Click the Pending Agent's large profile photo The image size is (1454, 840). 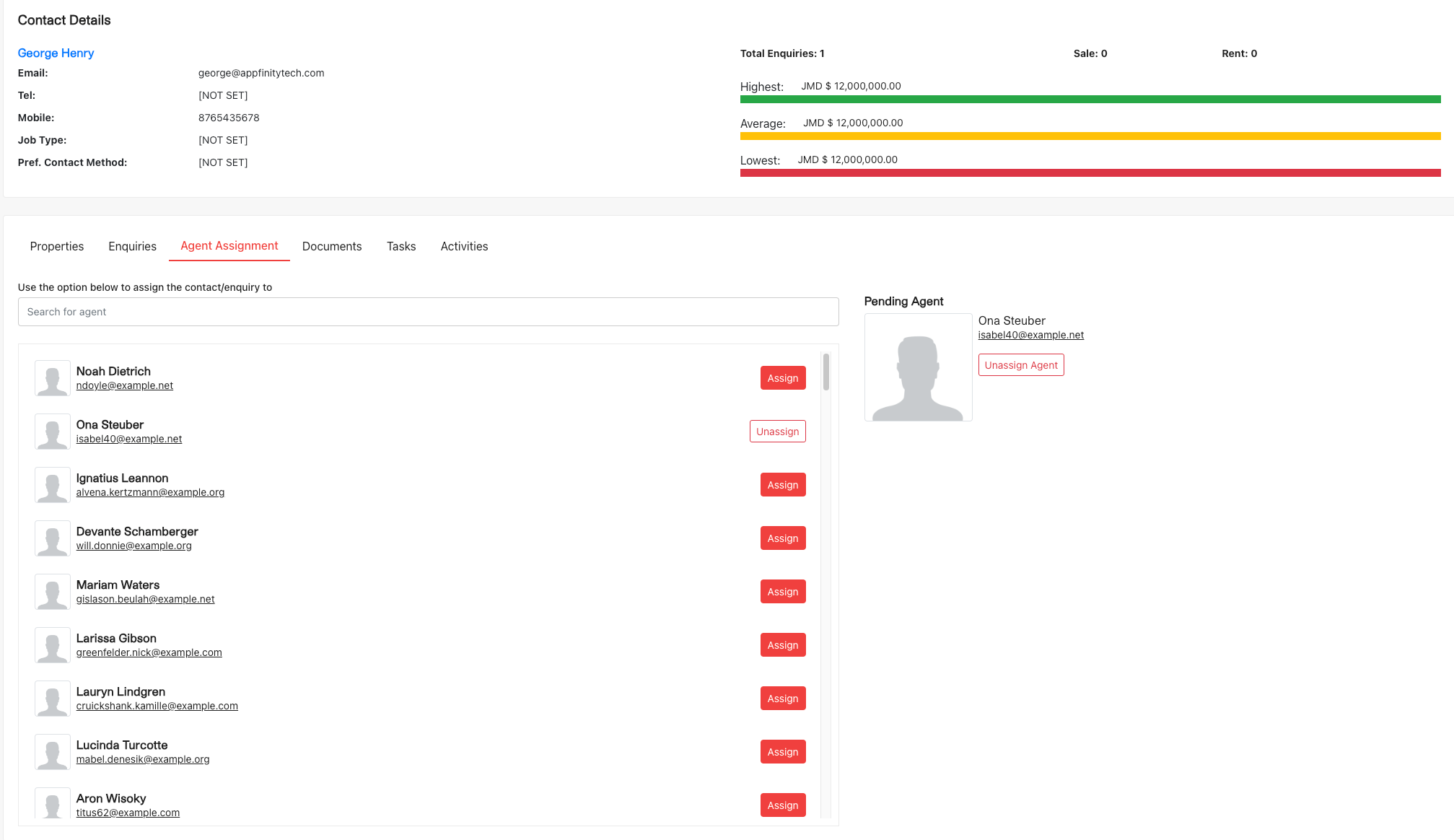click(918, 367)
